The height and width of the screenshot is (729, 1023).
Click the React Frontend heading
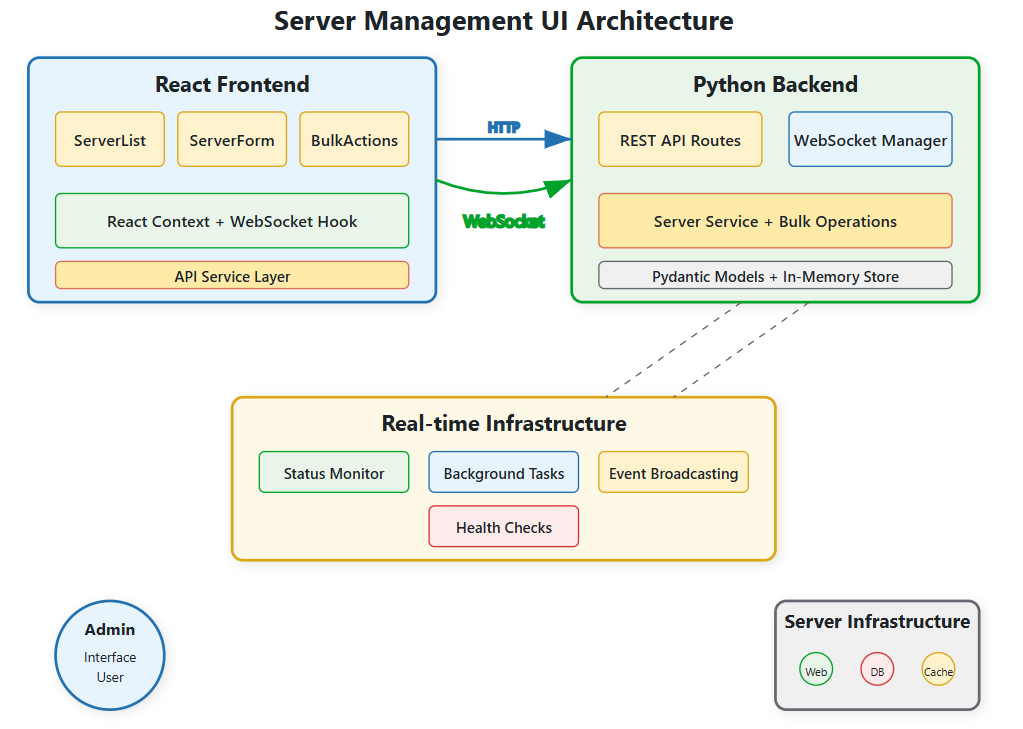pos(232,84)
